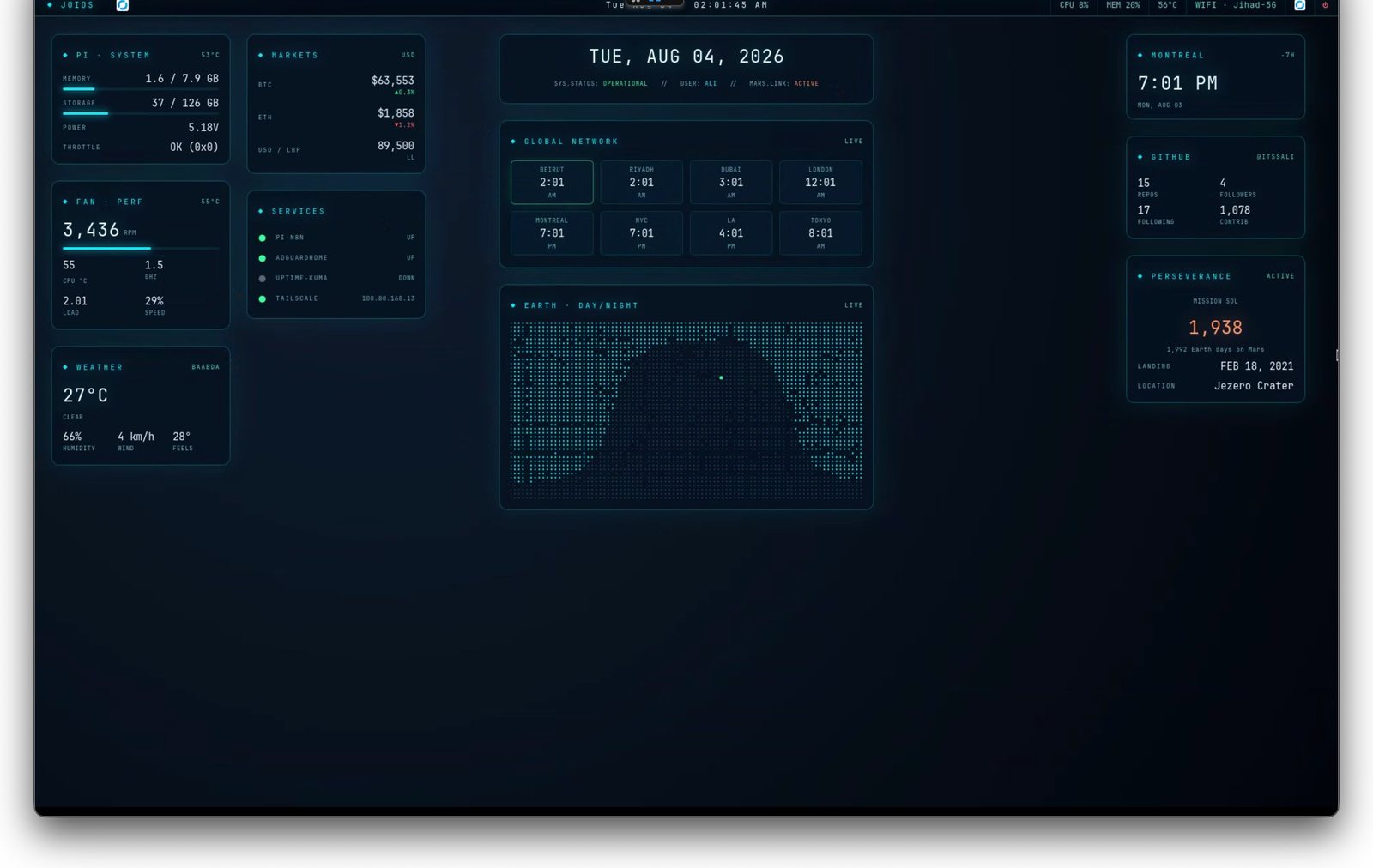Click the 02:01:45 AM clock in top bar
This screenshot has width=1373, height=868.
tap(730, 5)
